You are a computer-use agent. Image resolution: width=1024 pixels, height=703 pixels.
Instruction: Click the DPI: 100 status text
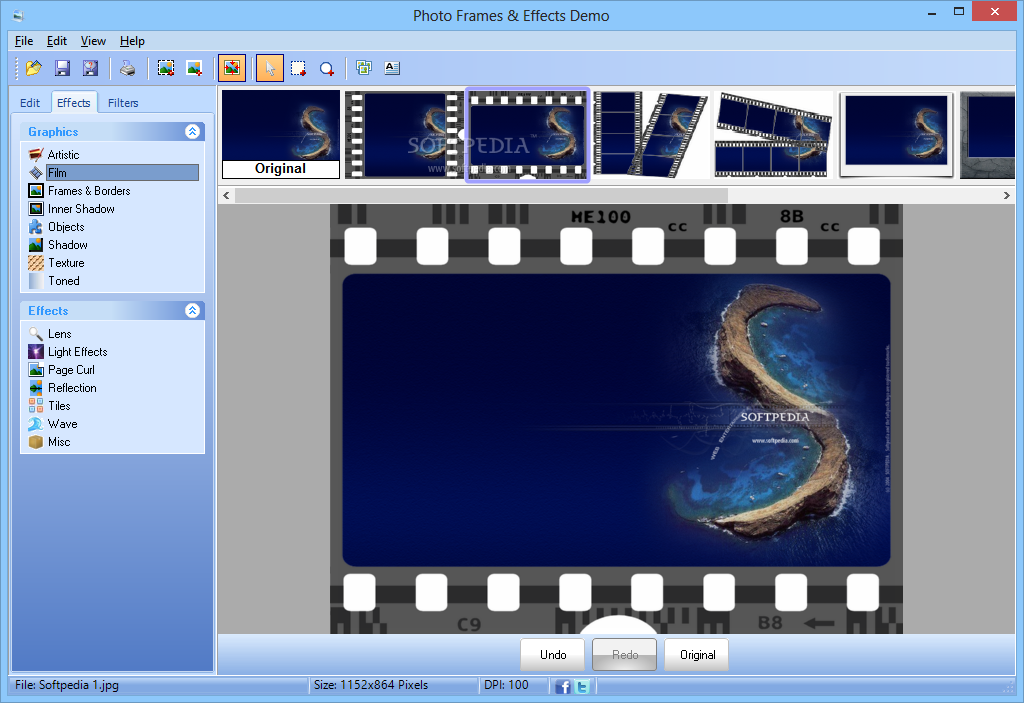[x=506, y=685]
